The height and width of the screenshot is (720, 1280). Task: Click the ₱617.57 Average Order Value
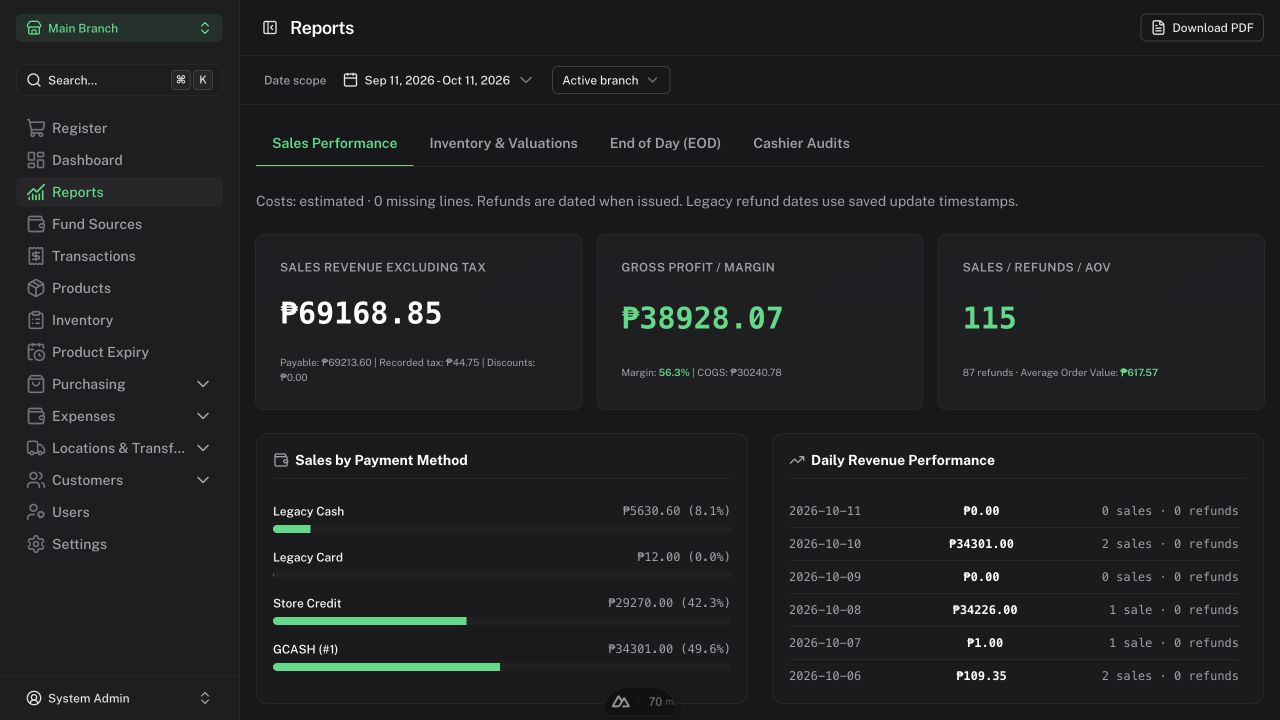pos(1139,372)
